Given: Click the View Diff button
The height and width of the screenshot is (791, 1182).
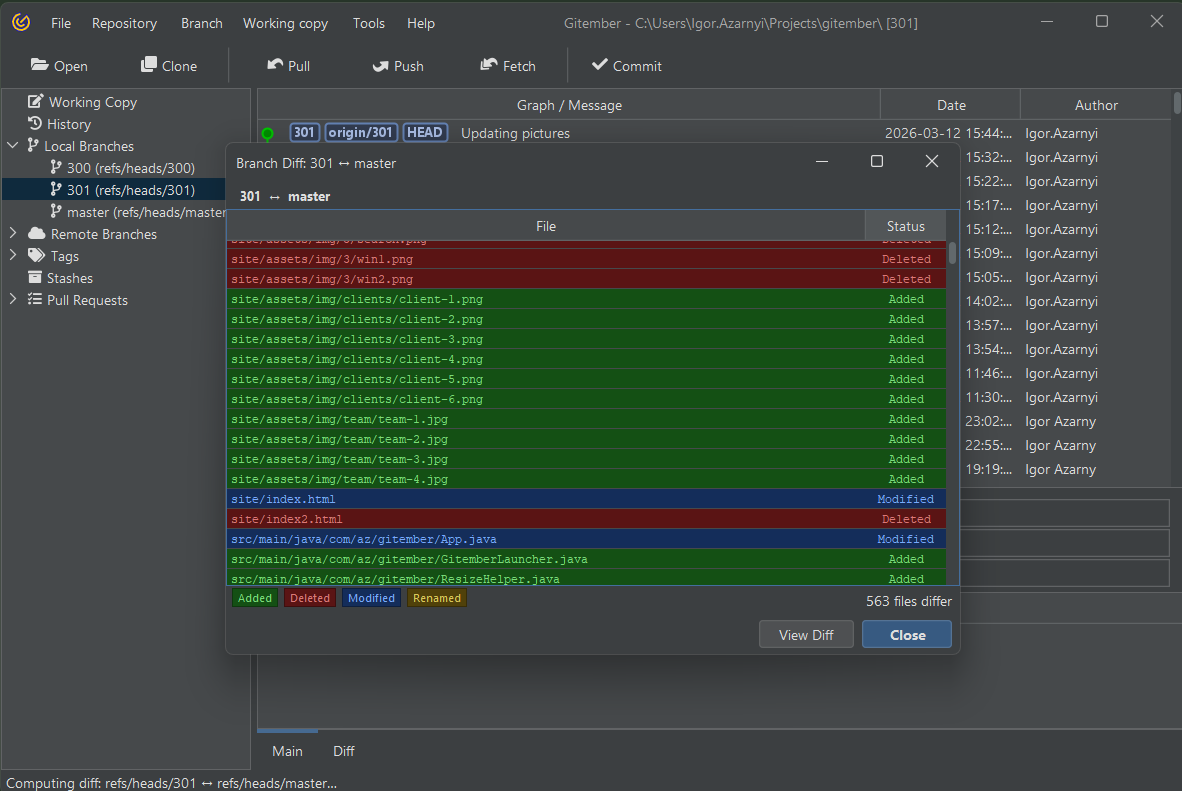Looking at the screenshot, I should (806, 635).
